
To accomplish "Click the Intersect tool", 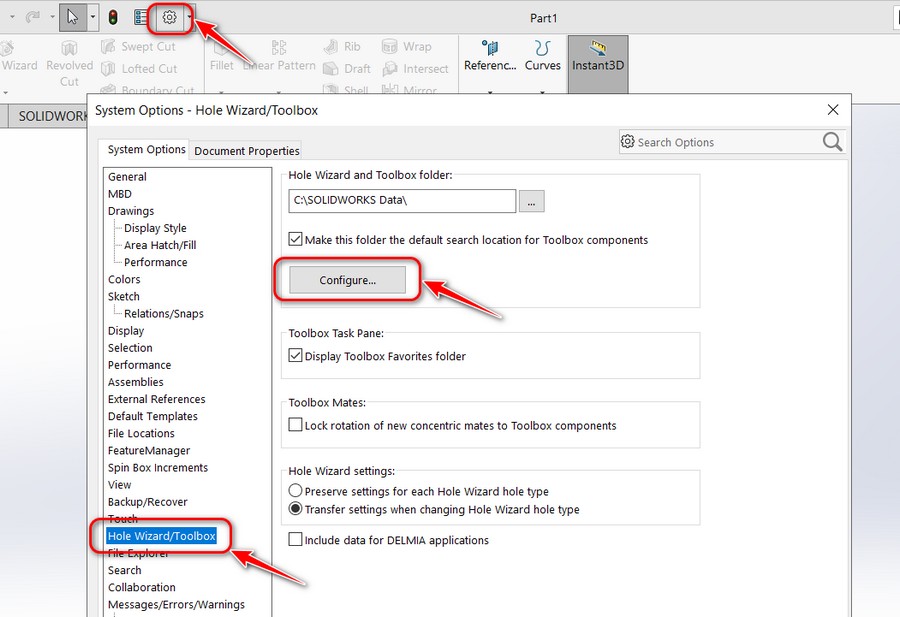I will [415, 69].
